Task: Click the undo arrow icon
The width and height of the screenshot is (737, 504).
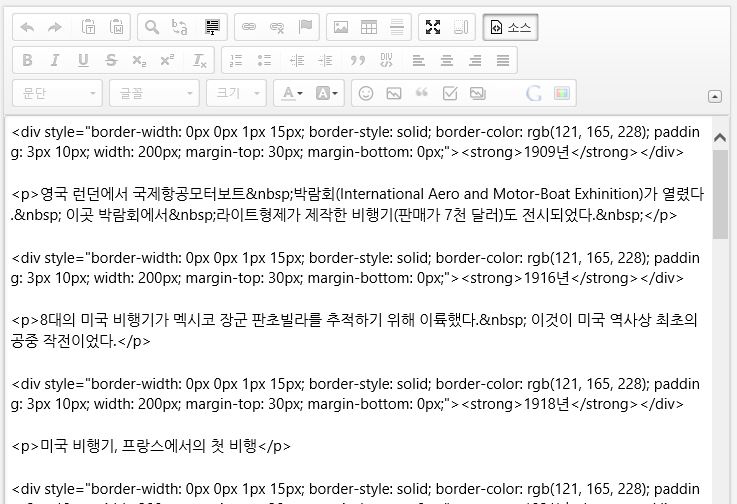Action: [27, 27]
